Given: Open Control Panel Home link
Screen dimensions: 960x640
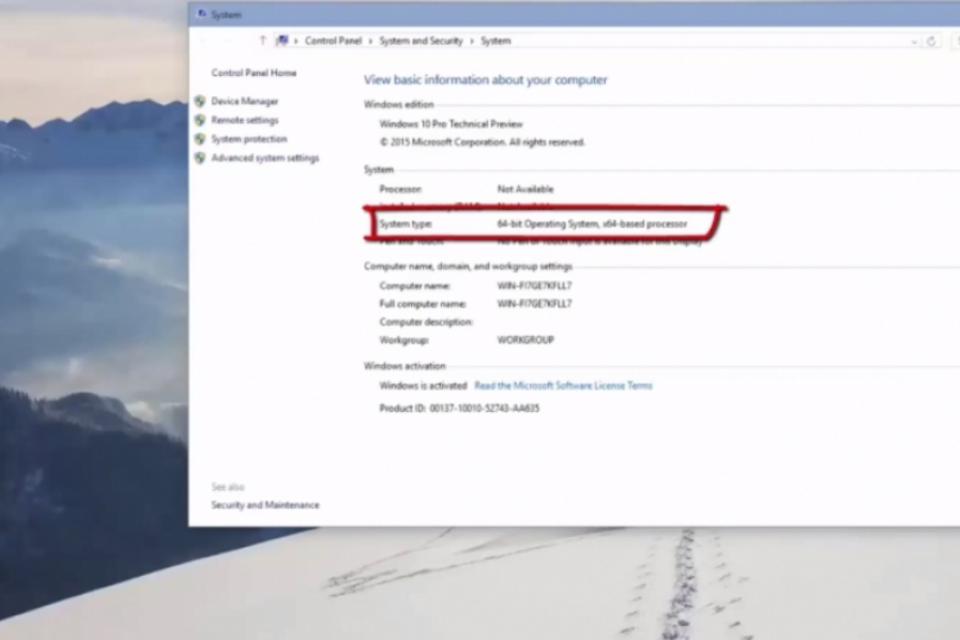Looking at the screenshot, I should click(253, 73).
